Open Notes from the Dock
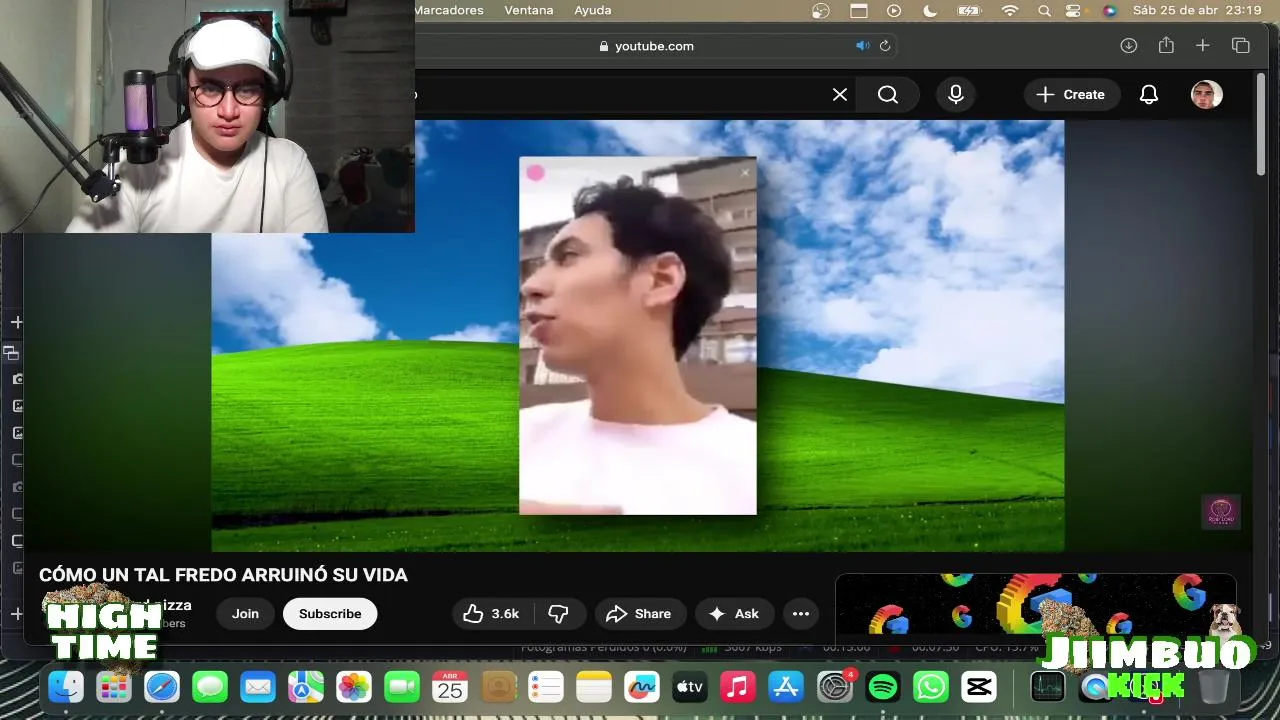This screenshot has height=720, width=1280. click(594, 687)
